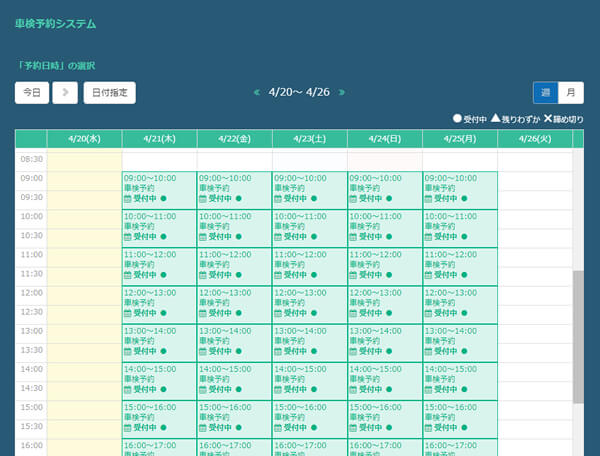The image size is (600, 456).
Task: Go to next week with » arrow
Action: (x=342, y=92)
